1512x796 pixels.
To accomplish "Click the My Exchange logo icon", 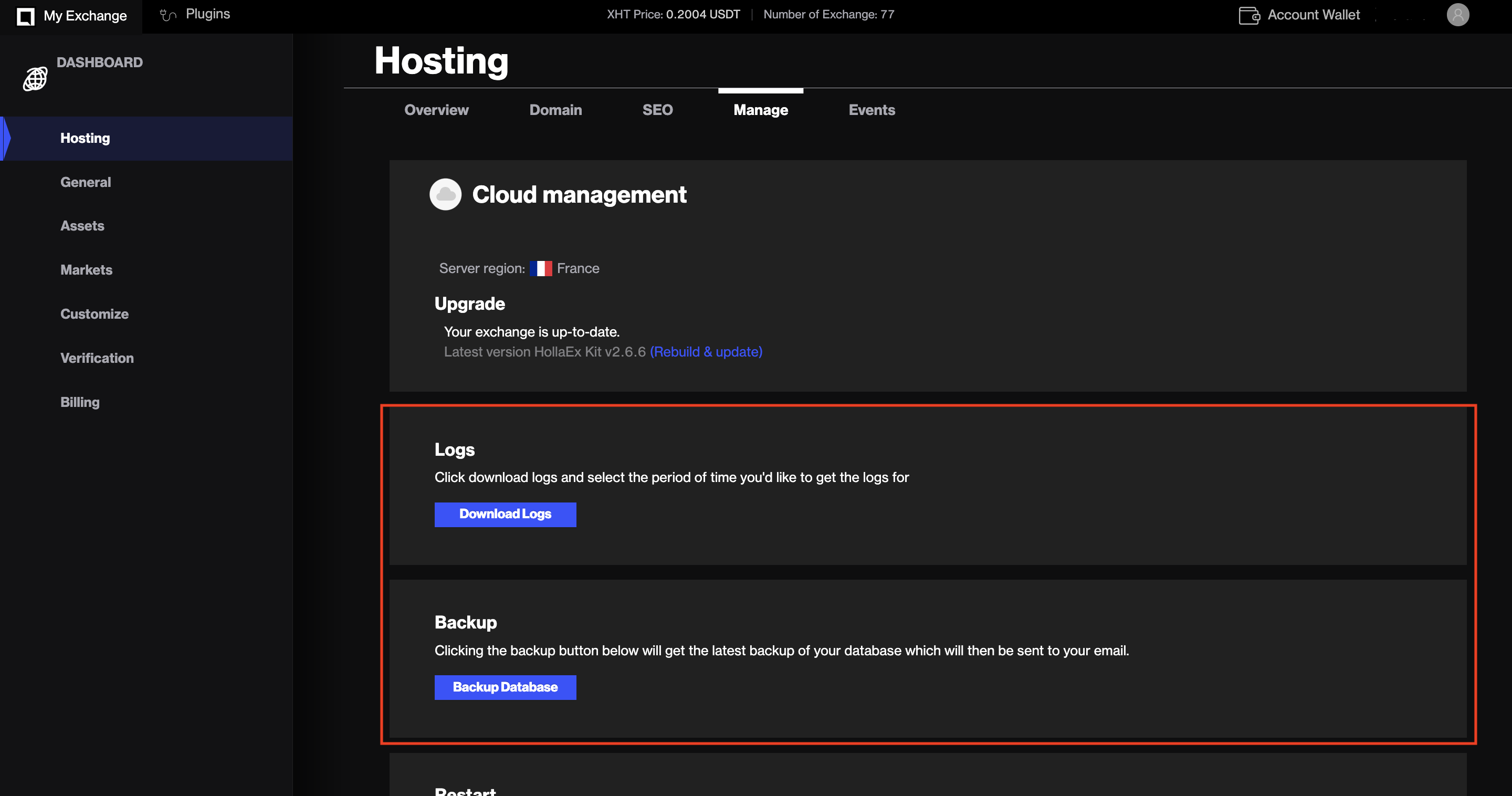I will (x=25, y=16).
